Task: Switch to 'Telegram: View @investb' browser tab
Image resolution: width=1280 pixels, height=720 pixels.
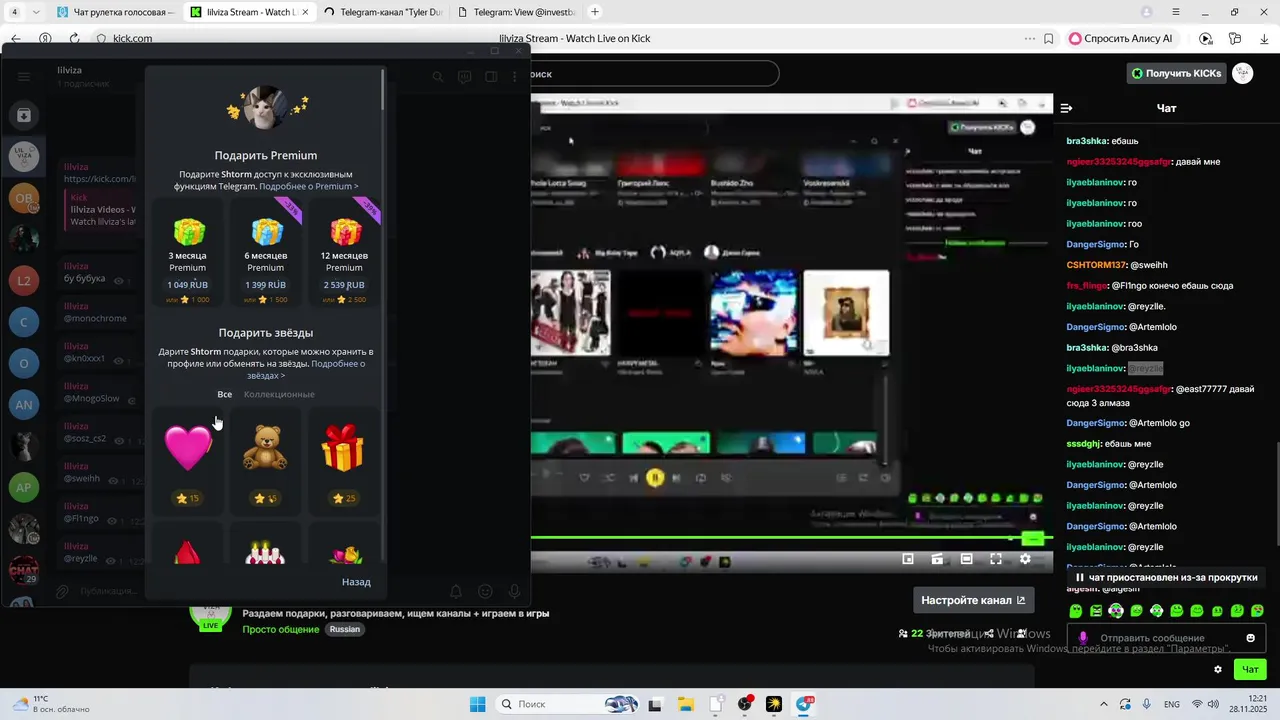Action: click(514, 12)
